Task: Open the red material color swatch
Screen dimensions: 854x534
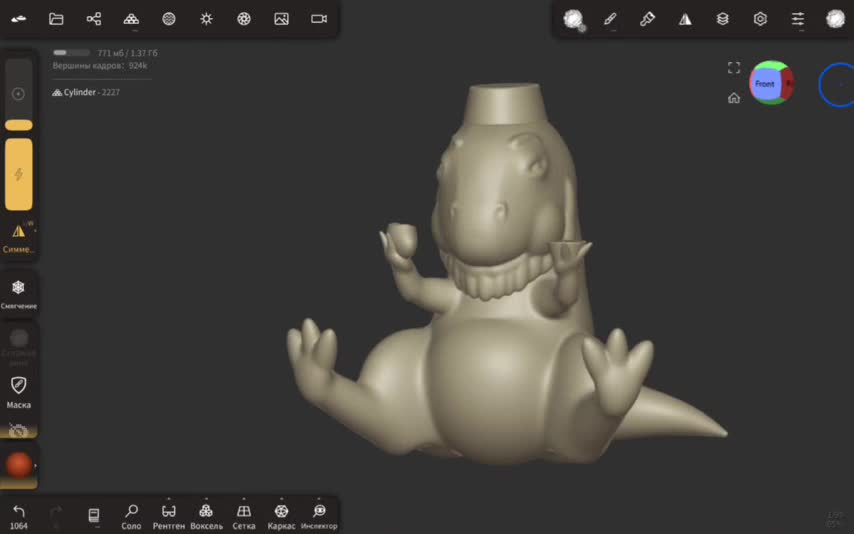Action: pyautogui.click(x=19, y=465)
